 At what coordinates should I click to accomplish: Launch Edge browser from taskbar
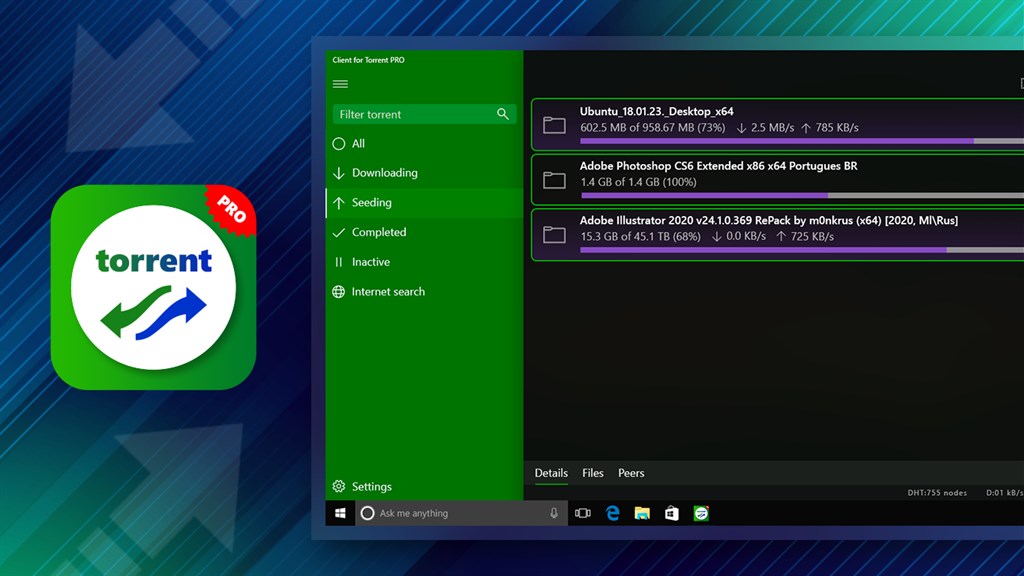612,513
